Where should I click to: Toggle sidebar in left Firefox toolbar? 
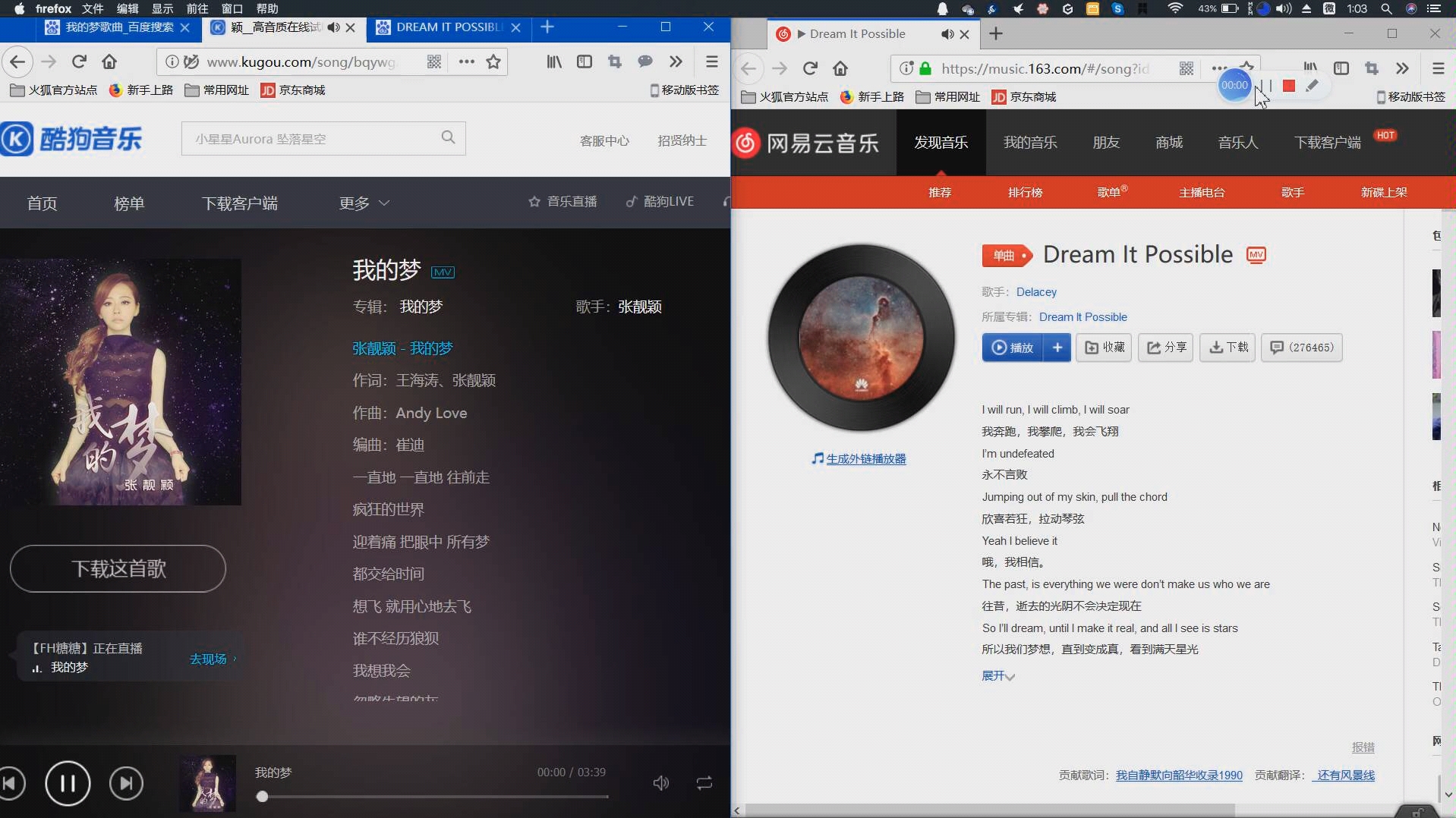click(x=585, y=61)
